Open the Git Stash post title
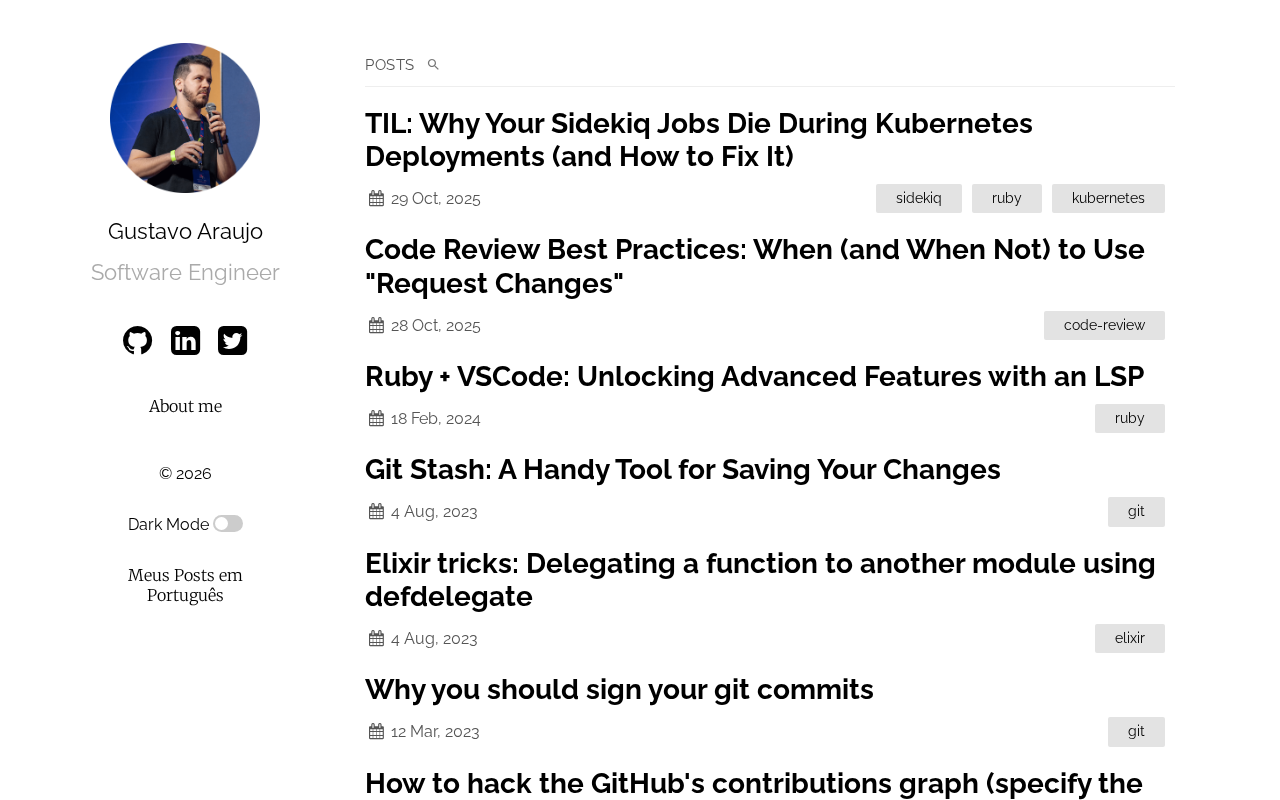 [682, 469]
